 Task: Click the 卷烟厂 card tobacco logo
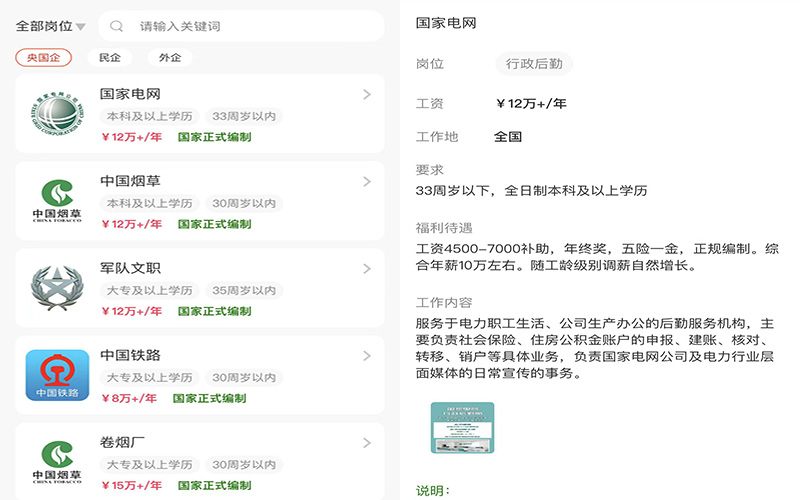(x=57, y=462)
